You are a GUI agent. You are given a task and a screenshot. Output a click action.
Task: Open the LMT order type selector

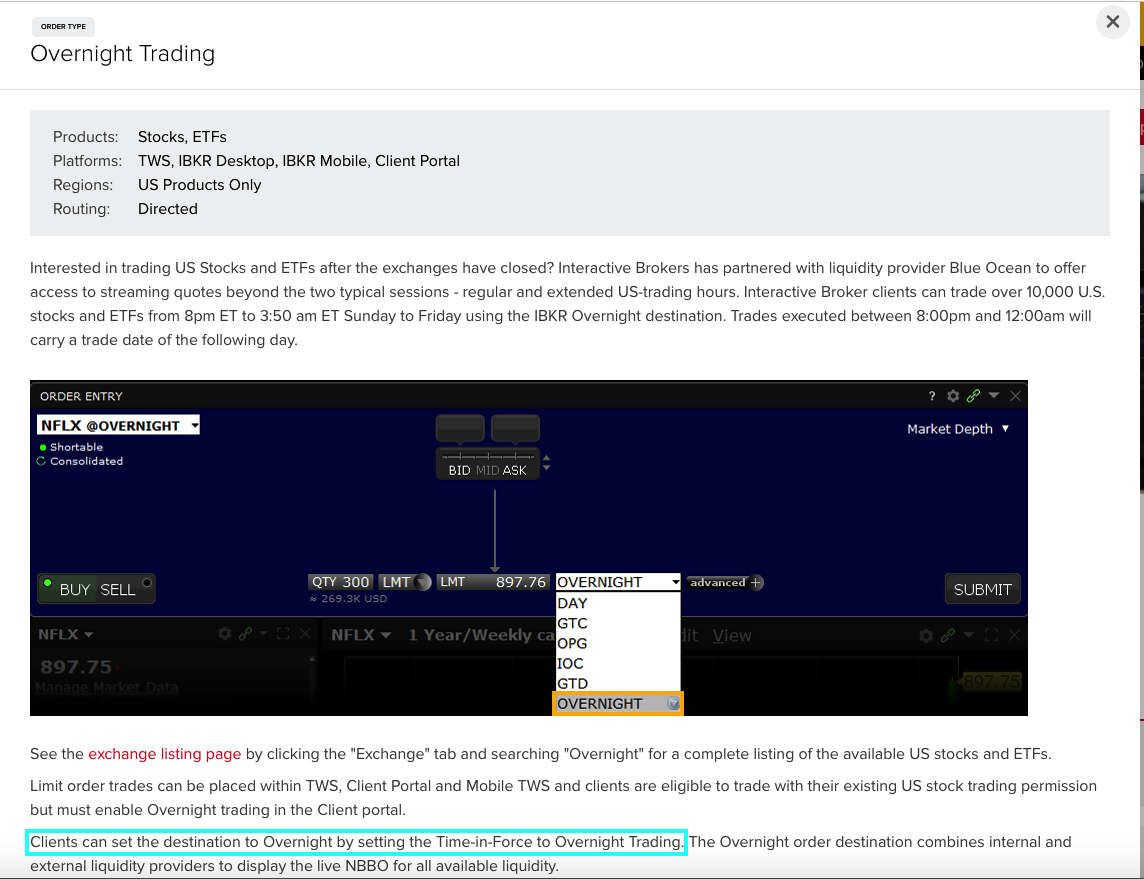pyautogui.click(x=396, y=582)
